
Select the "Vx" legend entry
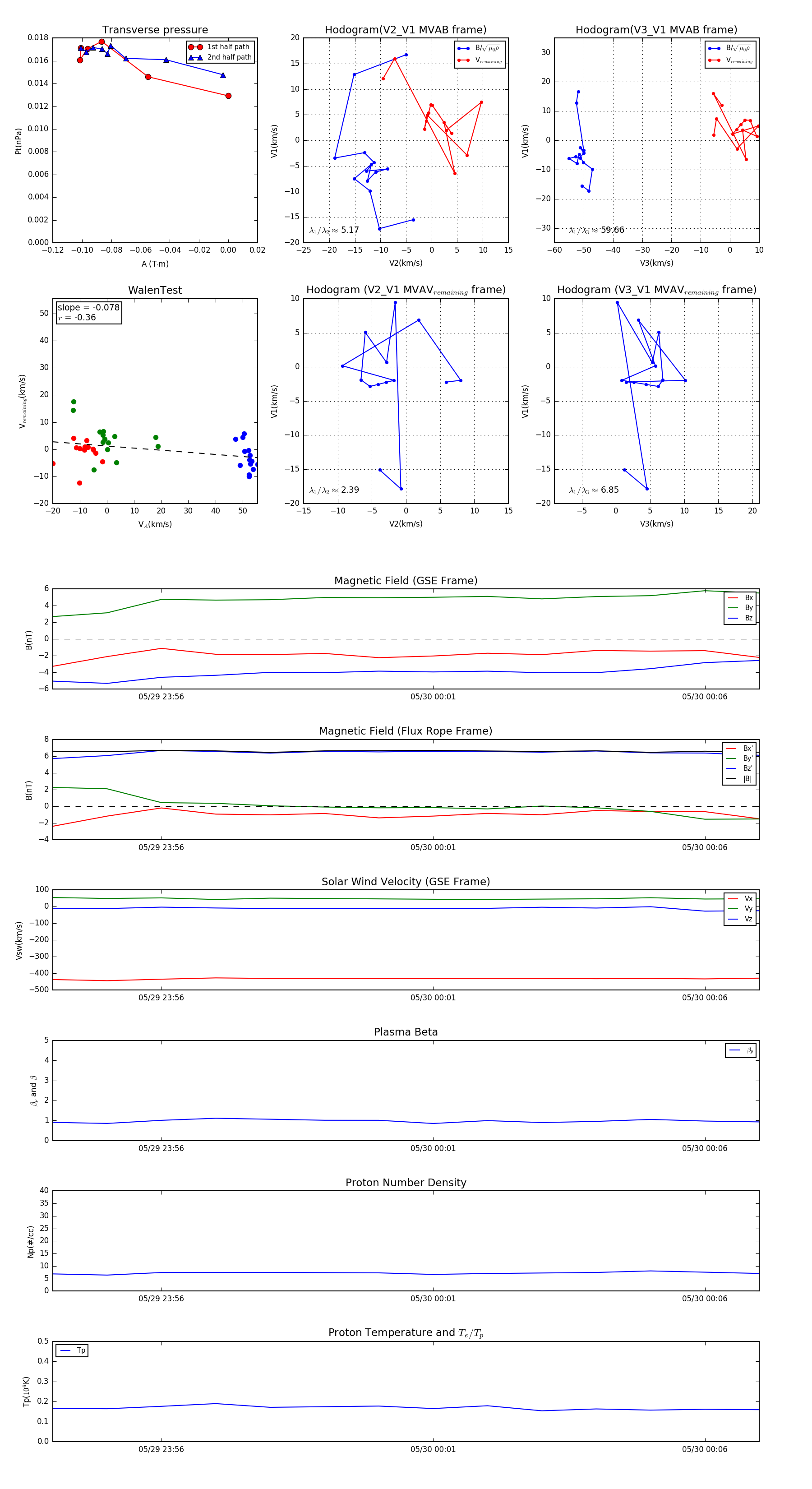[x=740, y=899]
